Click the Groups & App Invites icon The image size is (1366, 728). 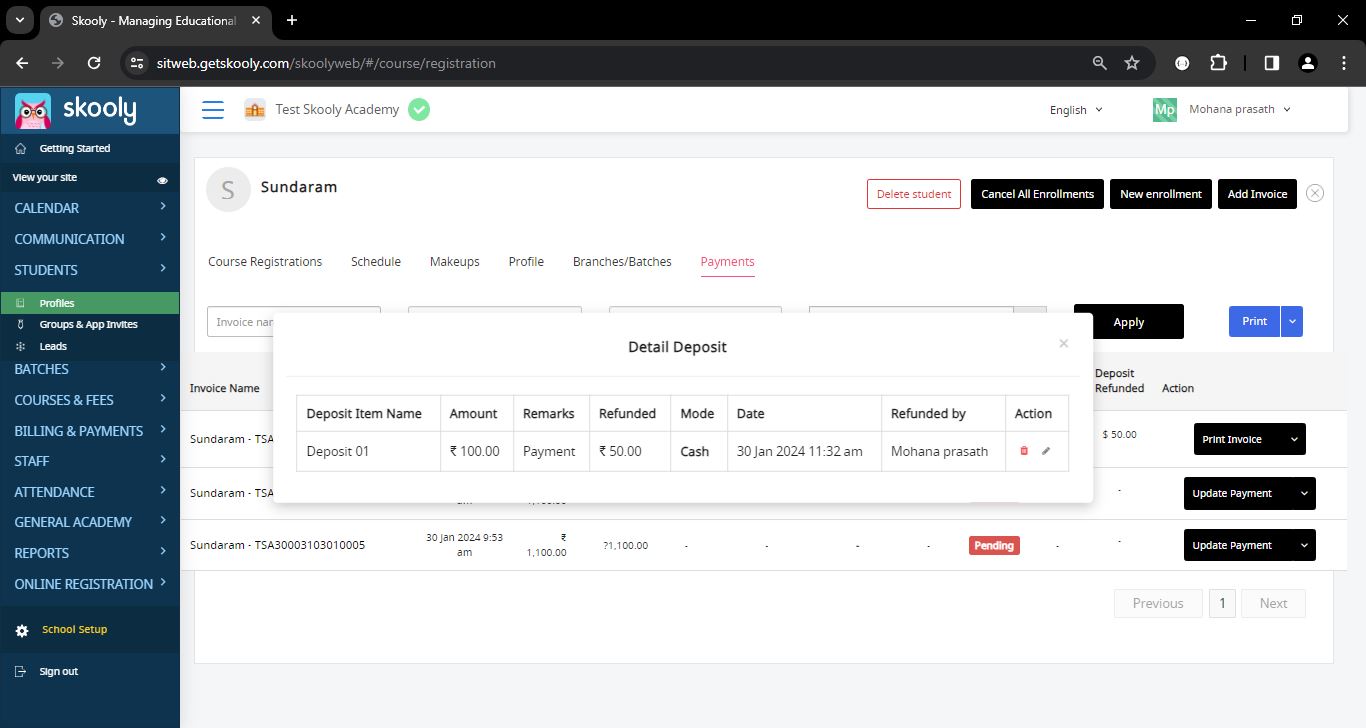click(x=20, y=324)
